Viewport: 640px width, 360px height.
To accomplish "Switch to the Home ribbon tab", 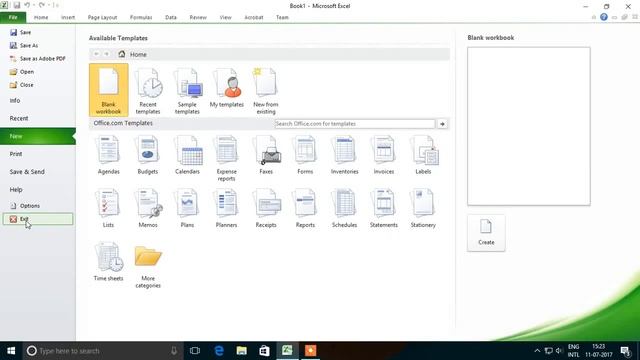I will [41, 18].
